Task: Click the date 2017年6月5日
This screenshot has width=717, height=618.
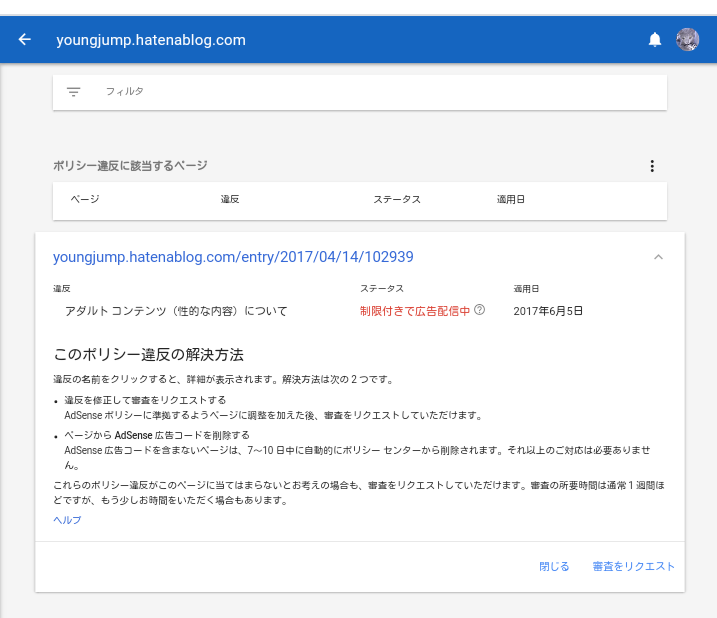Action: (548, 311)
